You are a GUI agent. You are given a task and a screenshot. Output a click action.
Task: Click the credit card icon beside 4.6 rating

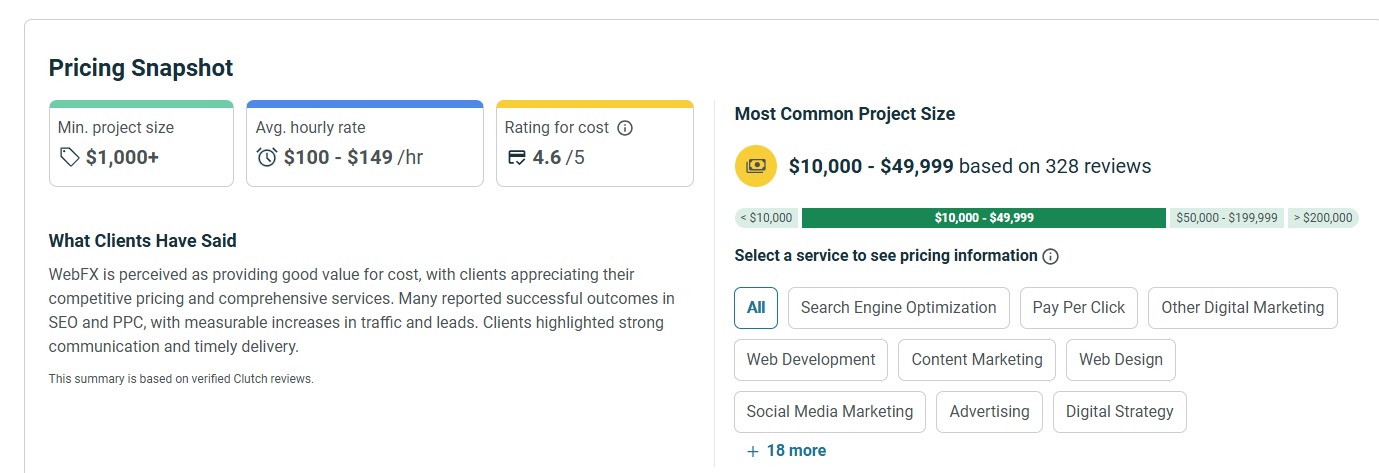click(517, 157)
